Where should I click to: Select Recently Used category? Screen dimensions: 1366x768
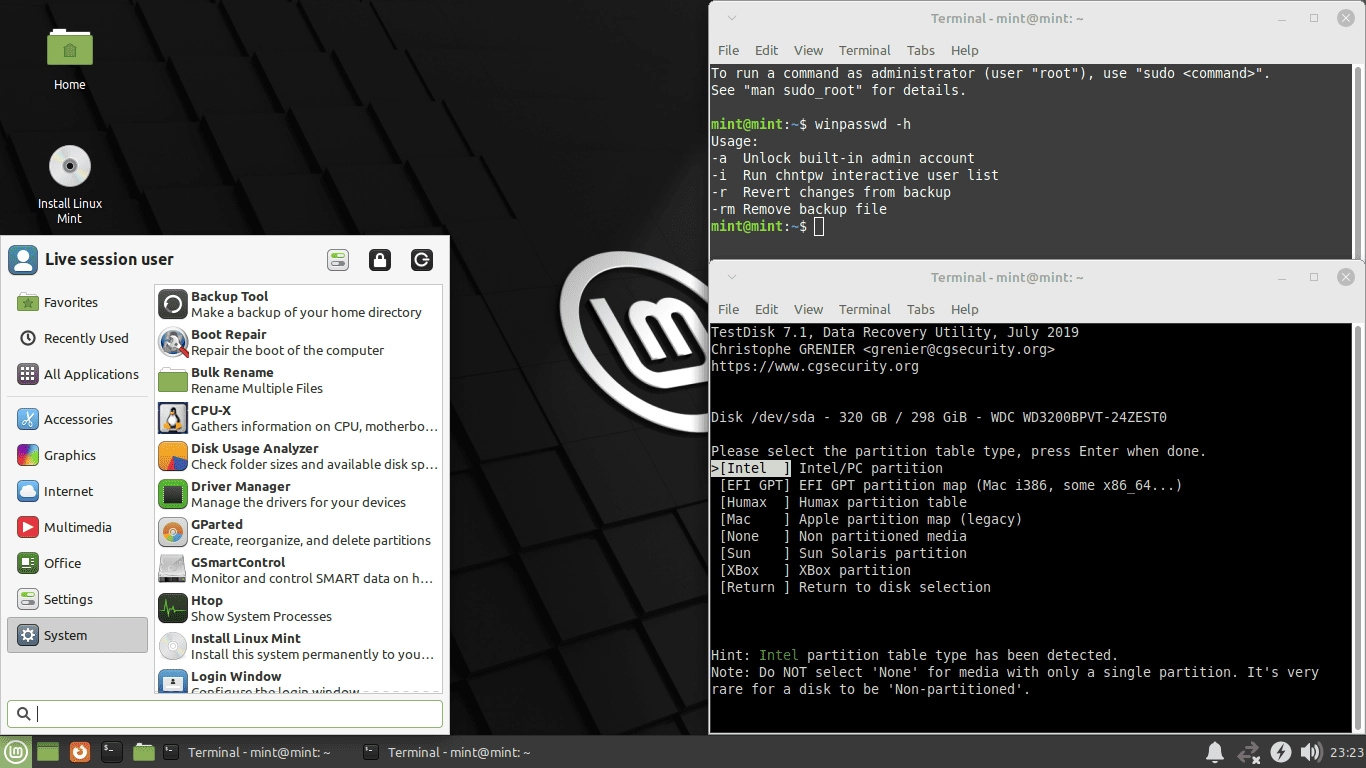[78, 338]
